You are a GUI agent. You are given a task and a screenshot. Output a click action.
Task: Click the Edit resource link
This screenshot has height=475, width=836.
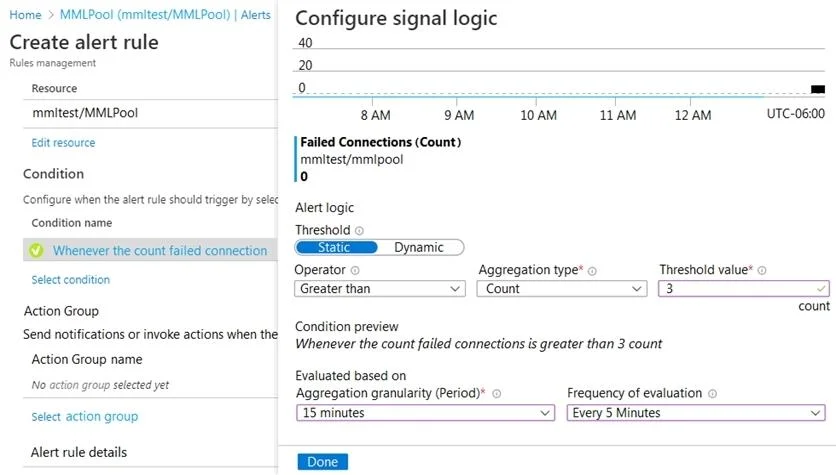click(63, 143)
